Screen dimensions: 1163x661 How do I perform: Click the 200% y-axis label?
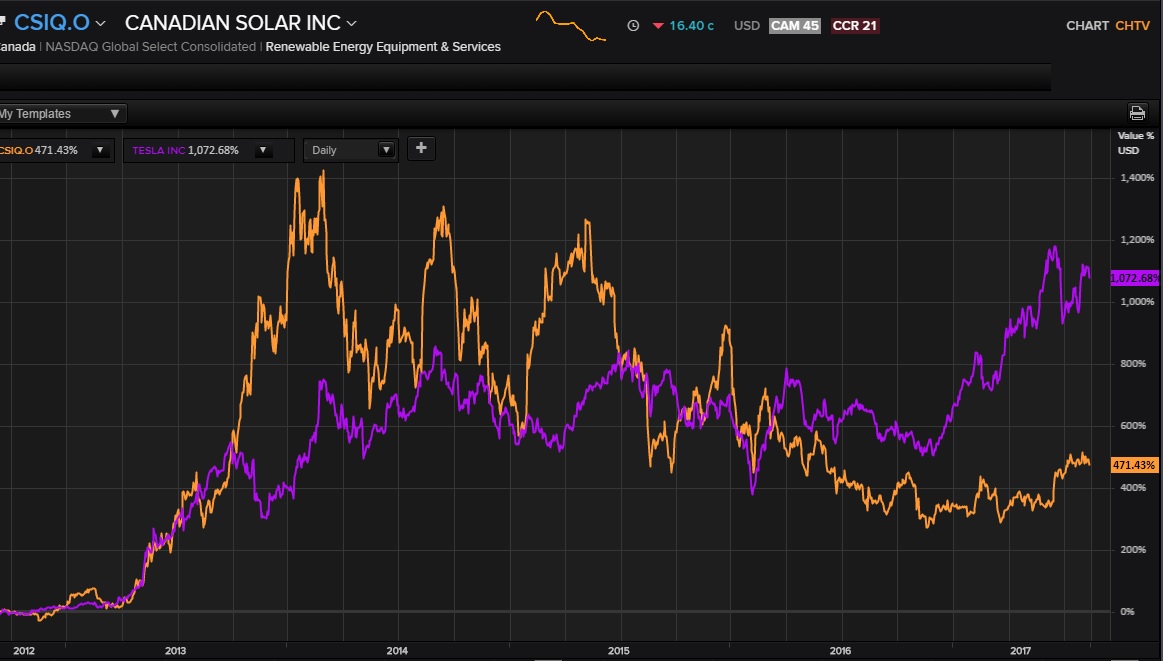click(1133, 550)
